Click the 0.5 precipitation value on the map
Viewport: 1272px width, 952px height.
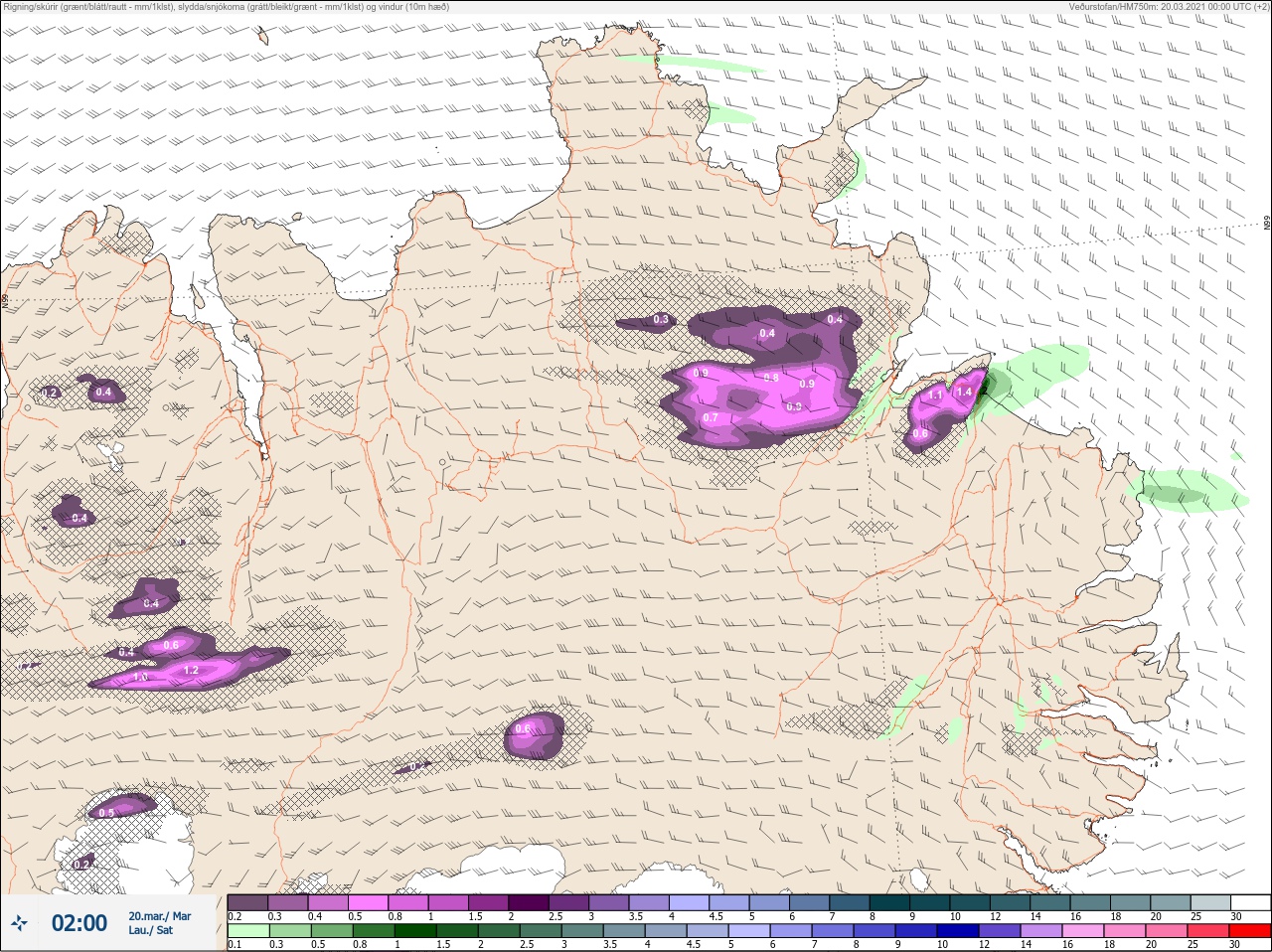pos(107,813)
